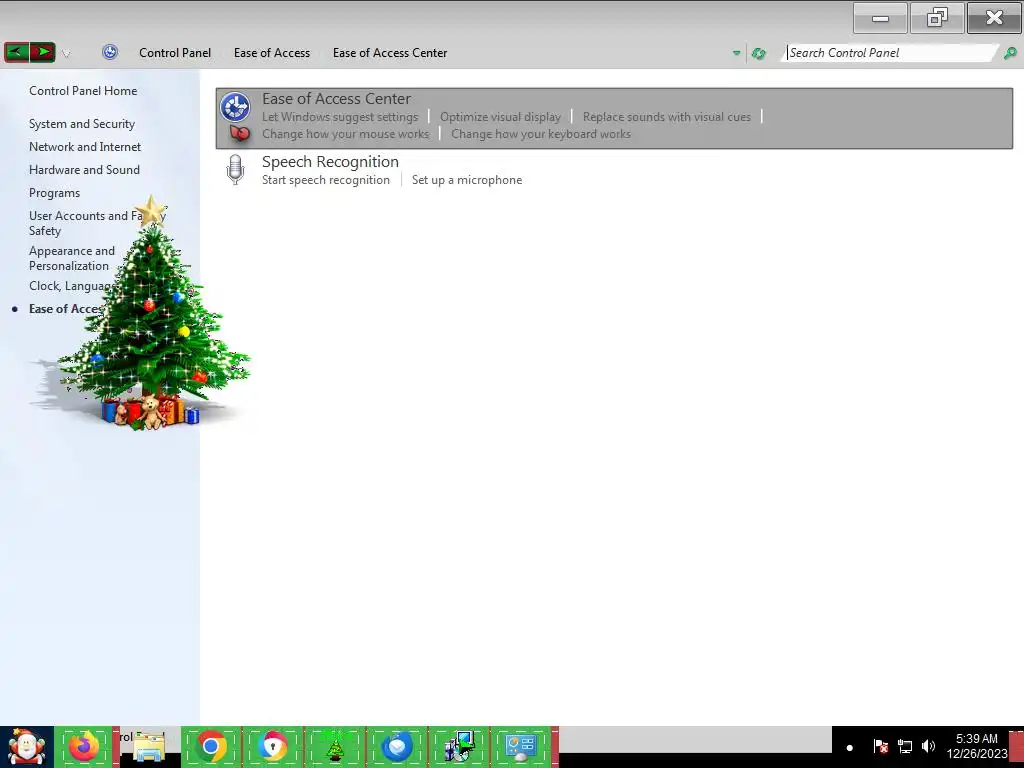Viewport: 1024px width, 768px height.
Task: Click the green Back arrow button
Action: point(16,52)
